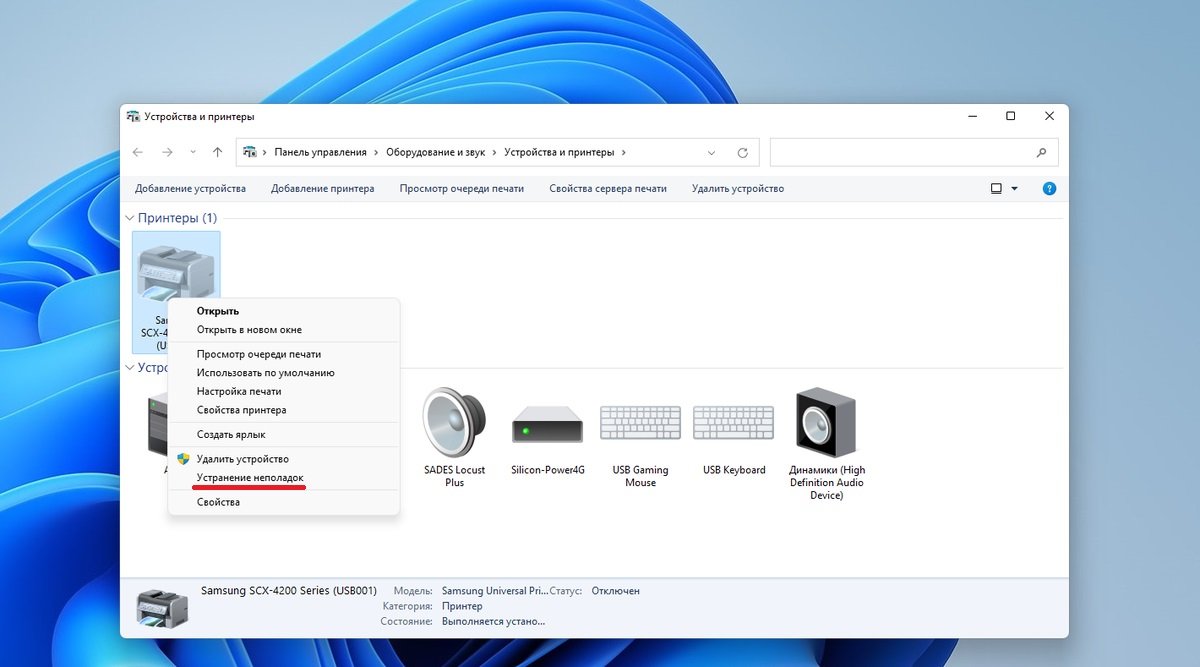
Task: Expand chevron after Оборудование и звук breadcrumb
Action: pos(494,152)
